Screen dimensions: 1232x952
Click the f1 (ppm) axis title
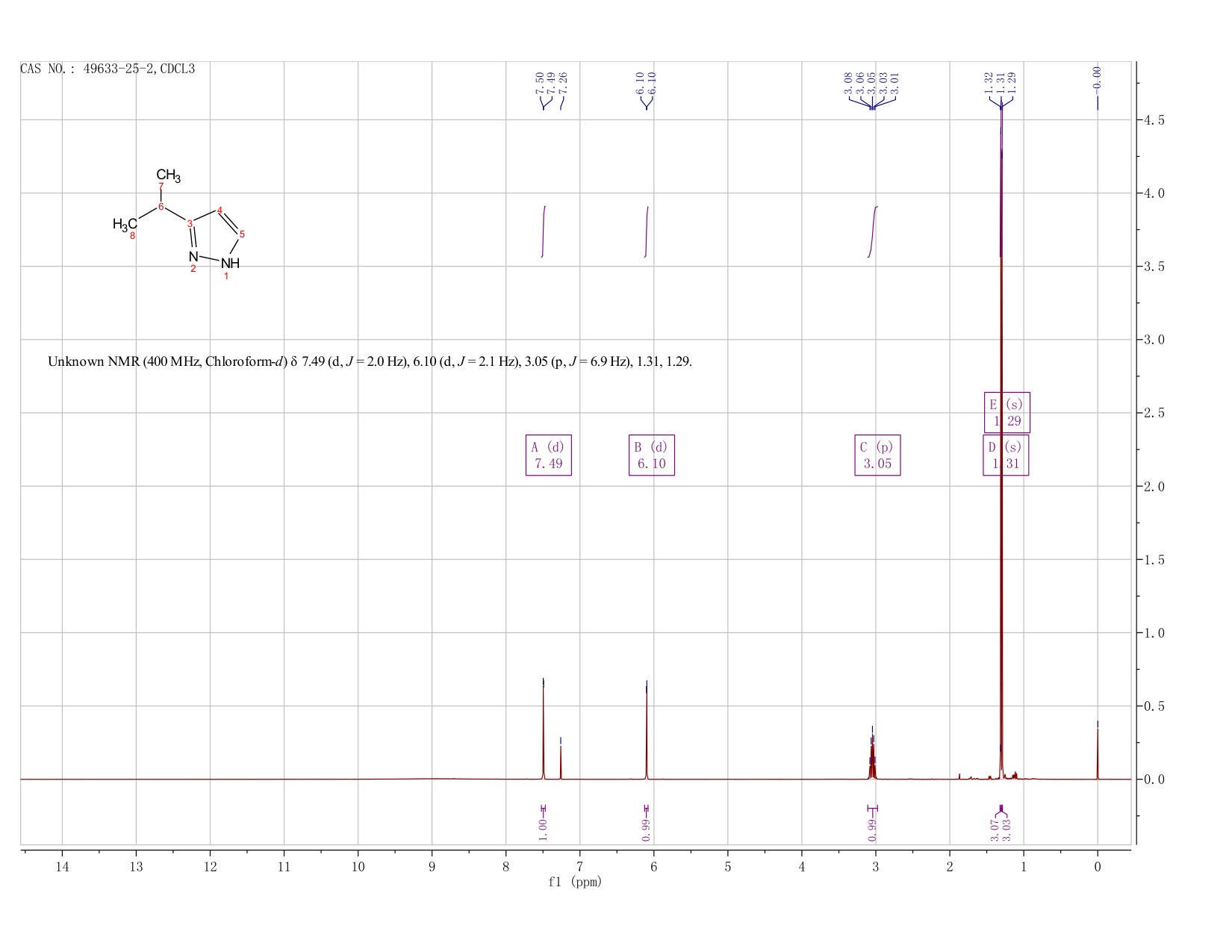575,882
